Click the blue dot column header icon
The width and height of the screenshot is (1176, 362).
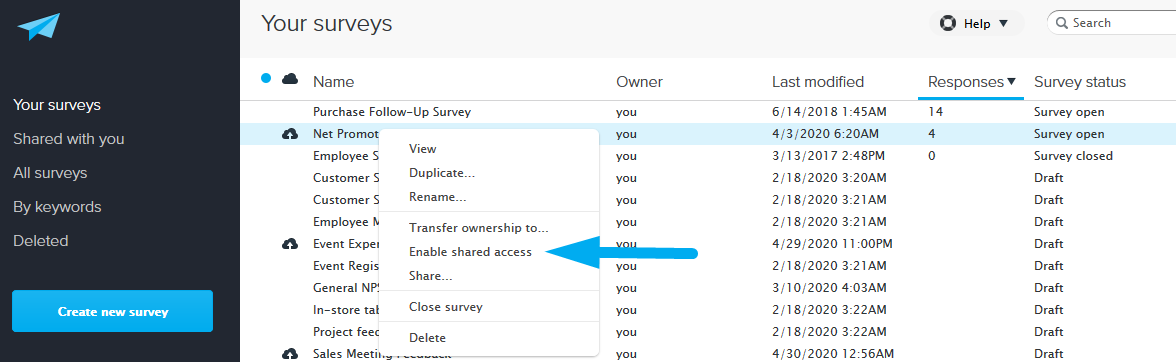[x=266, y=78]
